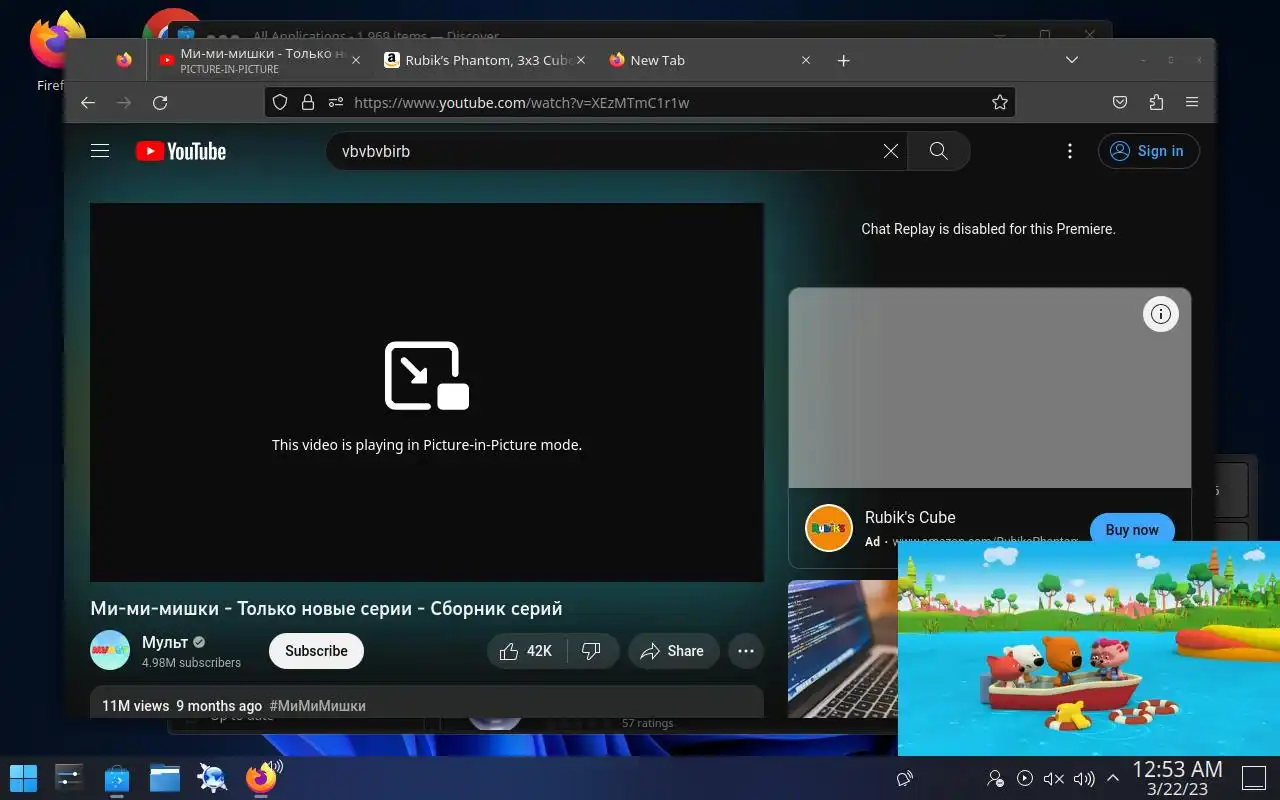The width and height of the screenshot is (1280, 800).
Task: Open Discover store icon in taskbar
Action: click(x=117, y=778)
